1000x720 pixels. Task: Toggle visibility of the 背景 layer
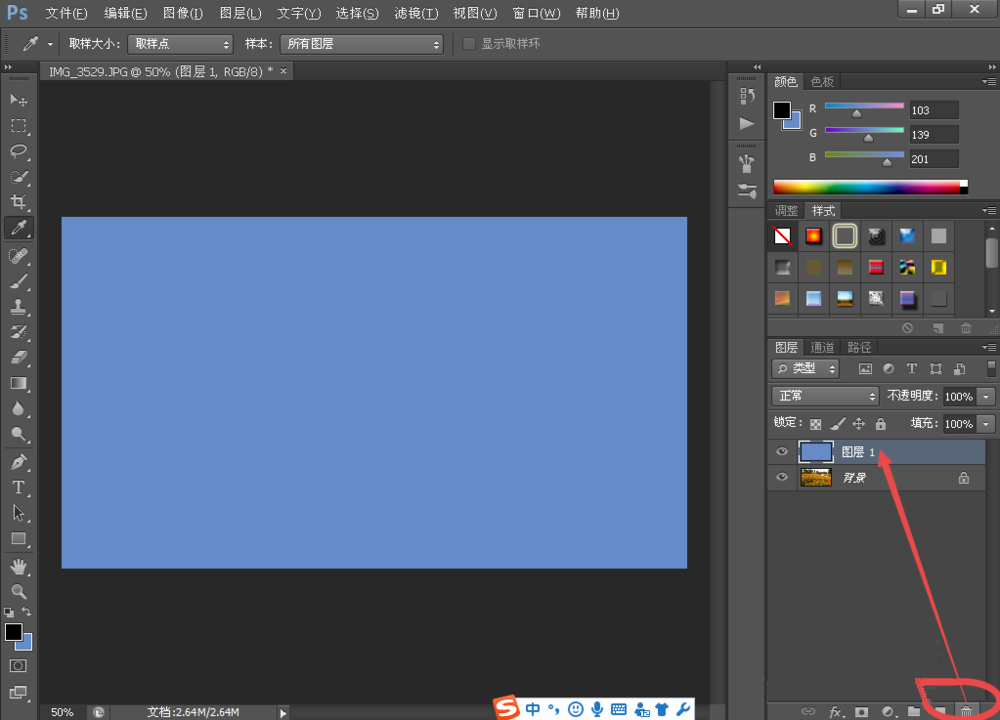(x=782, y=478)
